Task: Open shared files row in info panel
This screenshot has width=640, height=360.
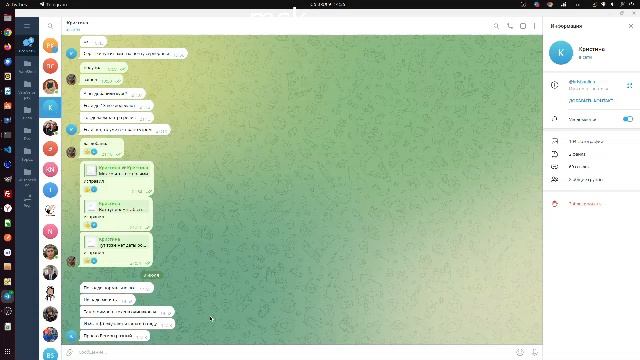Action: tap(591, 154)
